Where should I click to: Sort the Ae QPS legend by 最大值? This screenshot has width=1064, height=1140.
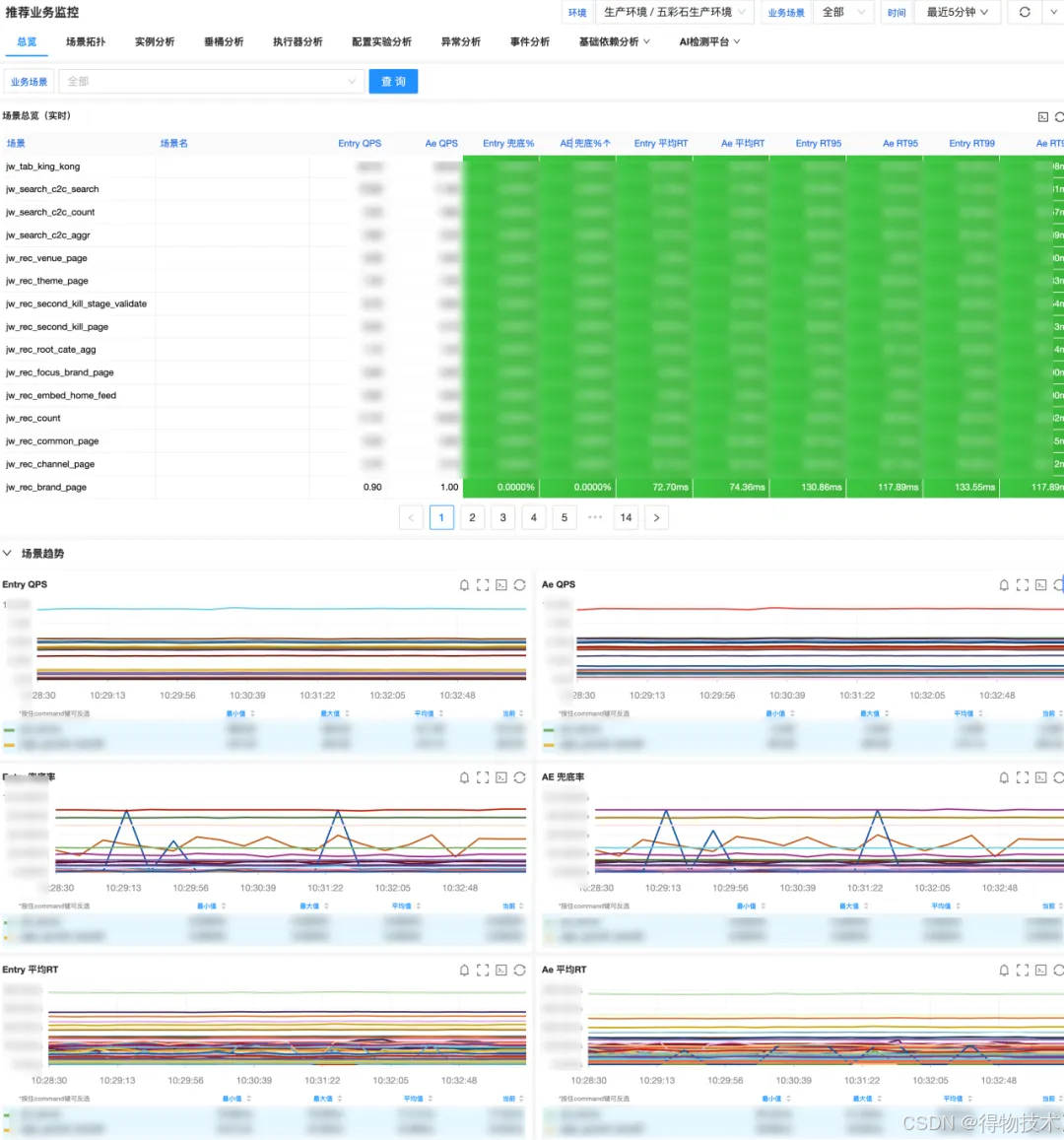874,714
